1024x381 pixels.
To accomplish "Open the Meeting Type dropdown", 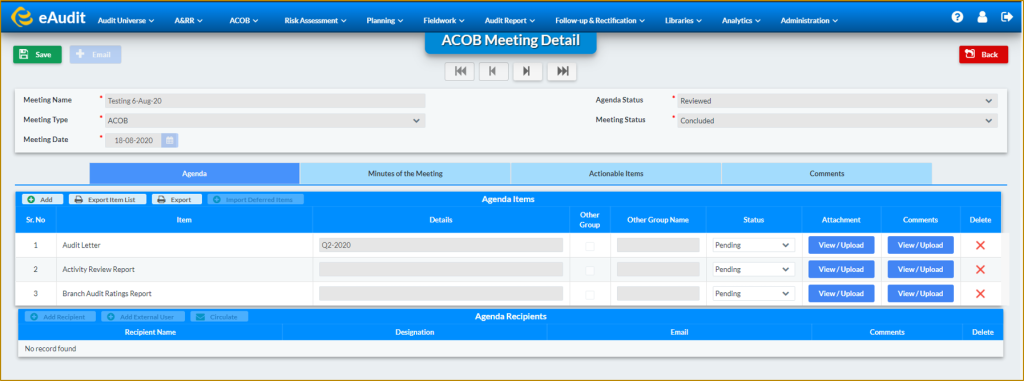I will point(264,120).
